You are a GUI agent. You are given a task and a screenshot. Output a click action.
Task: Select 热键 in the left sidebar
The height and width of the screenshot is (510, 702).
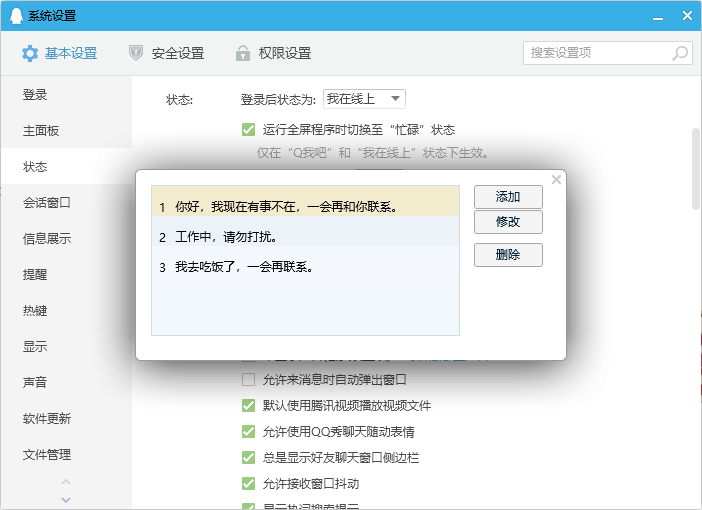point(35,311)
